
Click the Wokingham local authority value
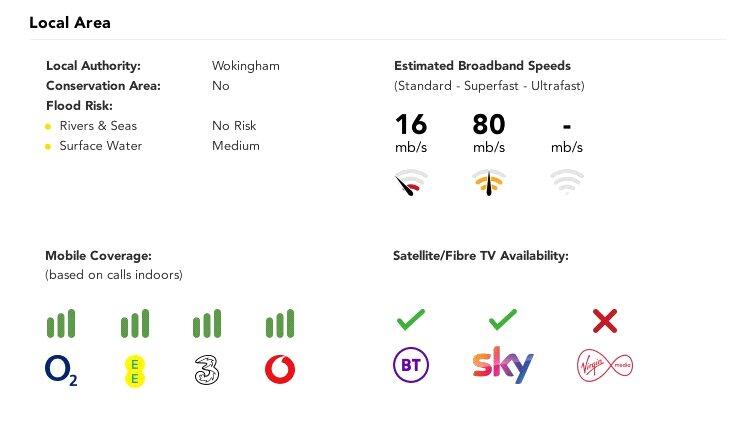pyautogui.click(x=245, y=66)
